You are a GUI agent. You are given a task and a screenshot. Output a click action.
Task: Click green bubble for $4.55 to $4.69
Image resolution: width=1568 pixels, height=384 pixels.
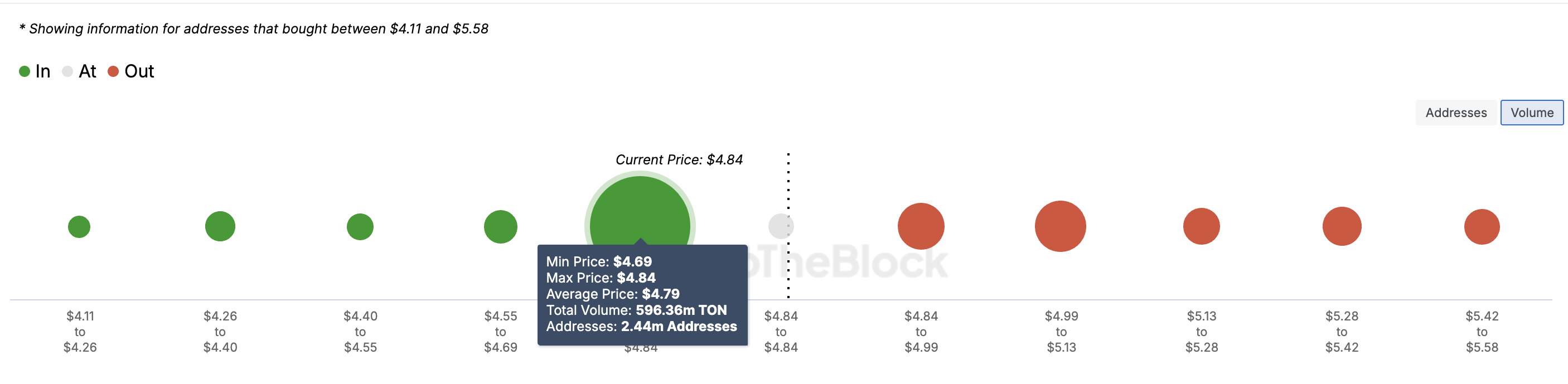(x=500, y=227)
